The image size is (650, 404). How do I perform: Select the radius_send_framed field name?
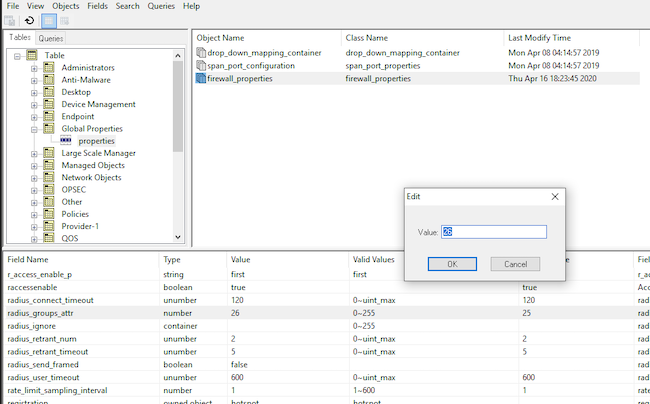pyautogui.click(x=43, y=364)
